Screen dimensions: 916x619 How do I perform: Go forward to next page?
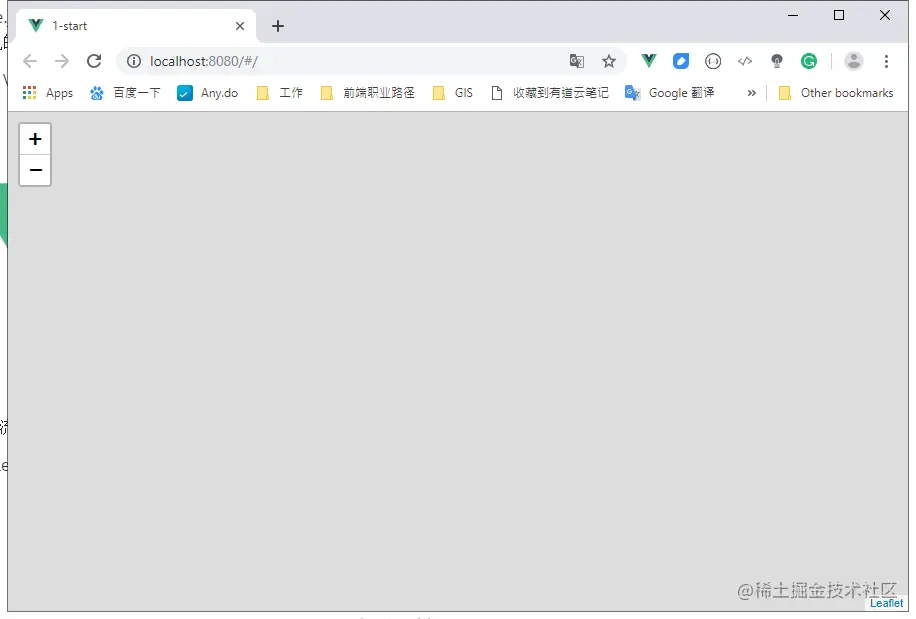[x=62, y=61]
